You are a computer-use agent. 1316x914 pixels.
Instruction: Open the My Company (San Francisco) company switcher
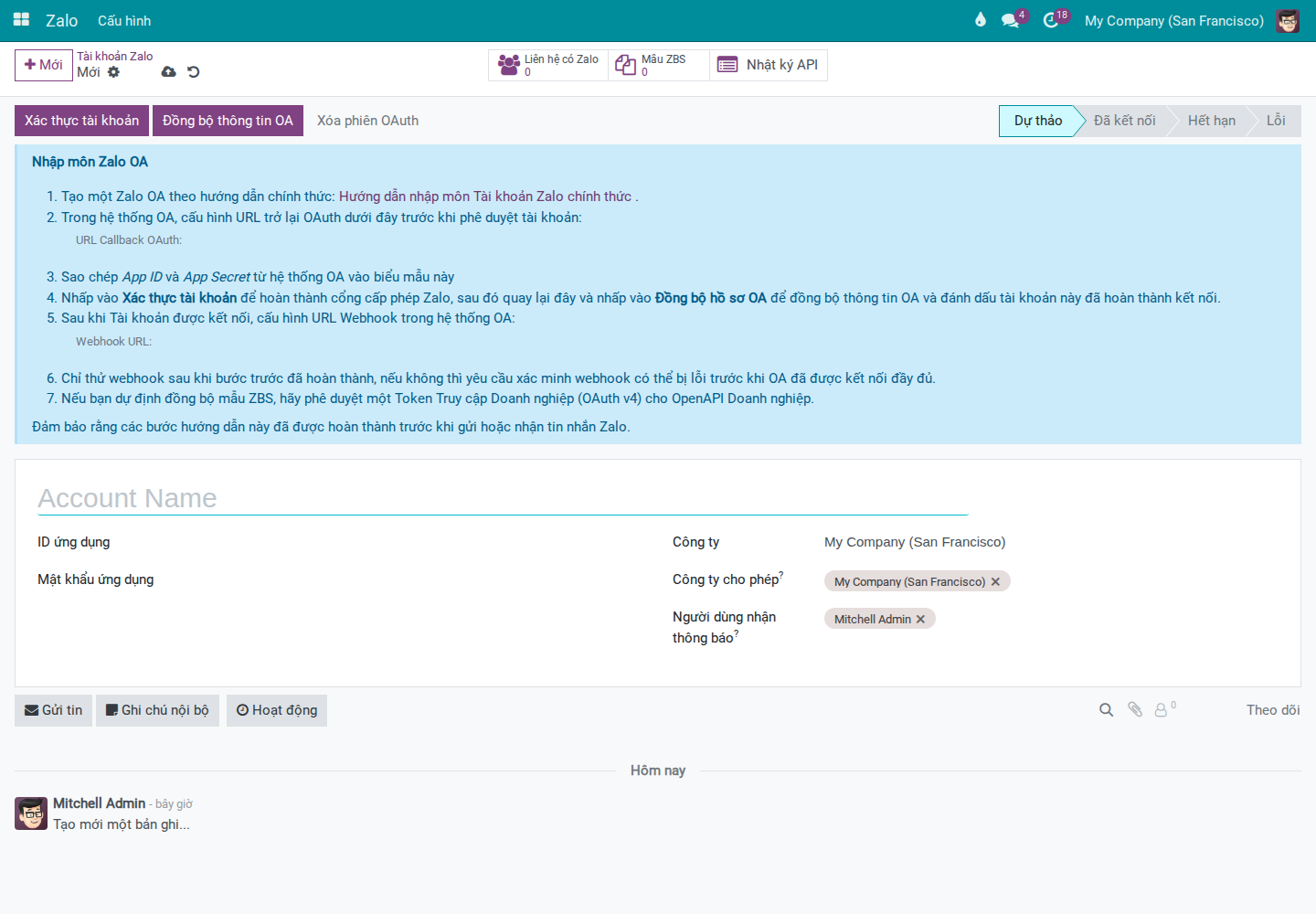tap(1173, 20)
